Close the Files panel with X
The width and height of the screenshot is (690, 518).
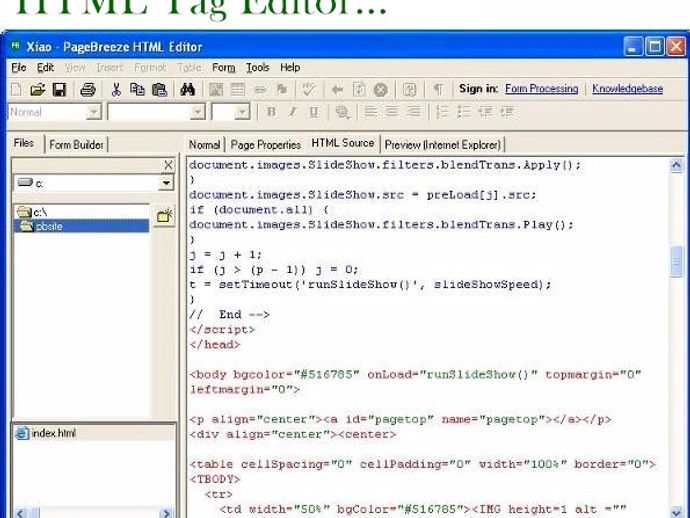click(x=168, y=165)
